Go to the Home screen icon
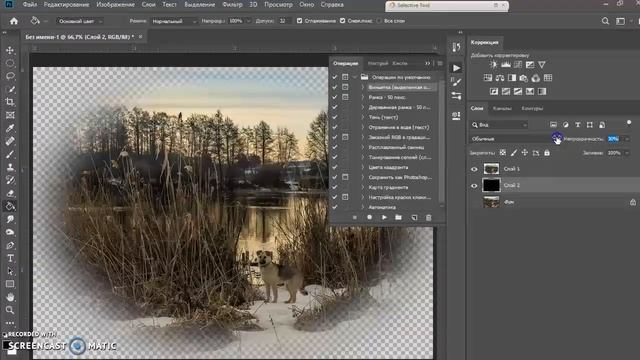This screenshot has height=360, width=640. [x=14, y=21]
